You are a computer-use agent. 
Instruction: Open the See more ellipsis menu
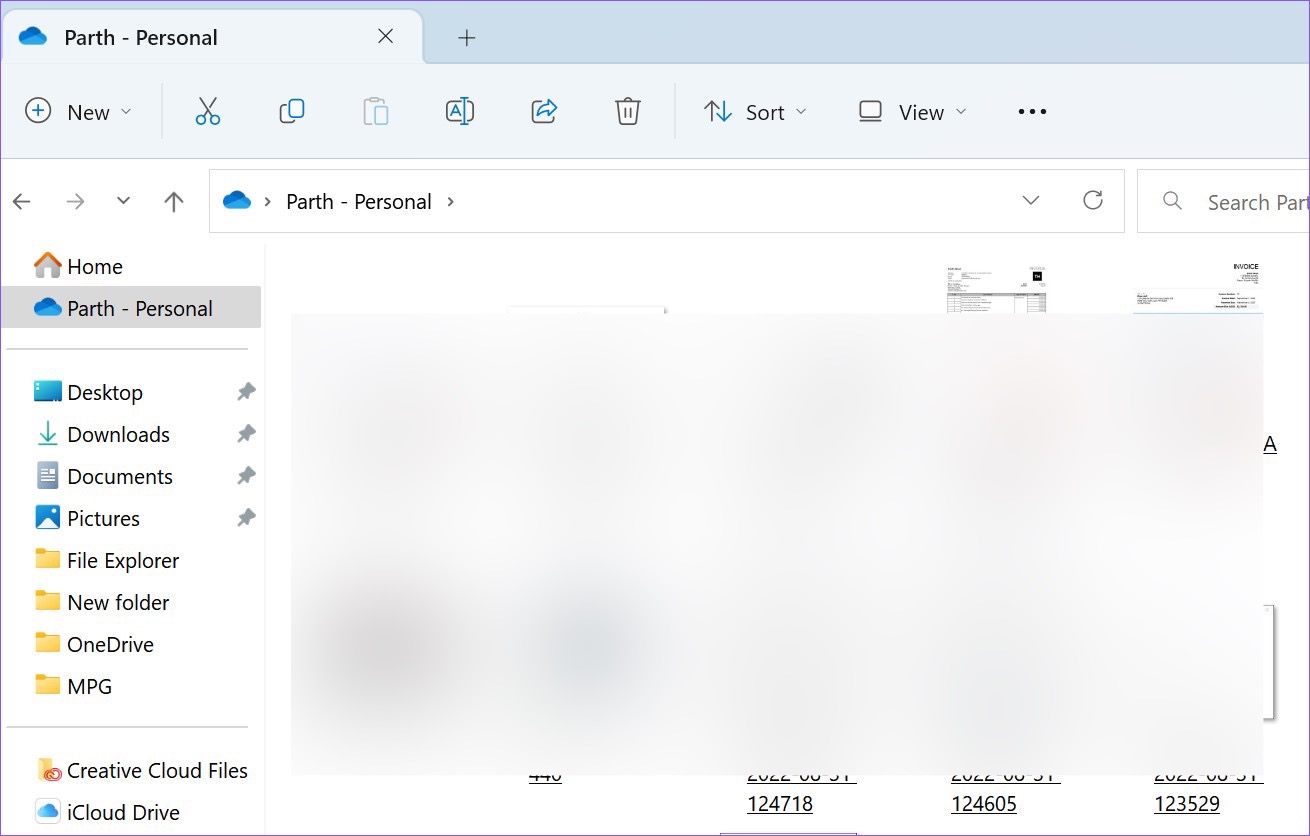pyautogui.click(x=1031, y=111)
